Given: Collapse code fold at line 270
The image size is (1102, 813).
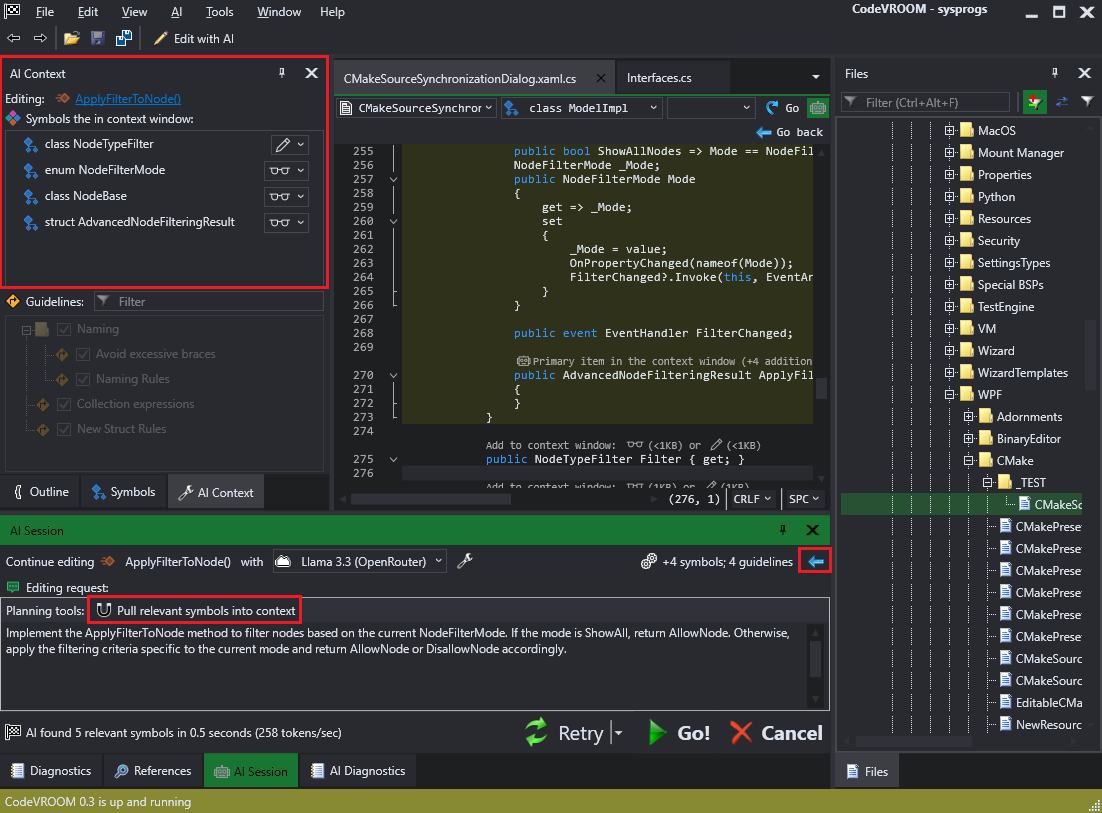Looking at the screenshot, I should pyautogui.click(x=393, y=376).
